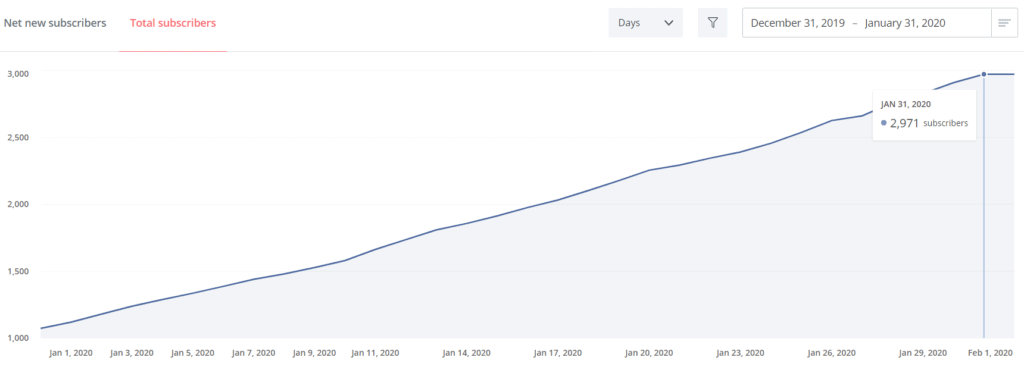Click the Jan 5, 2020 axis label

(x=193, y=353)
